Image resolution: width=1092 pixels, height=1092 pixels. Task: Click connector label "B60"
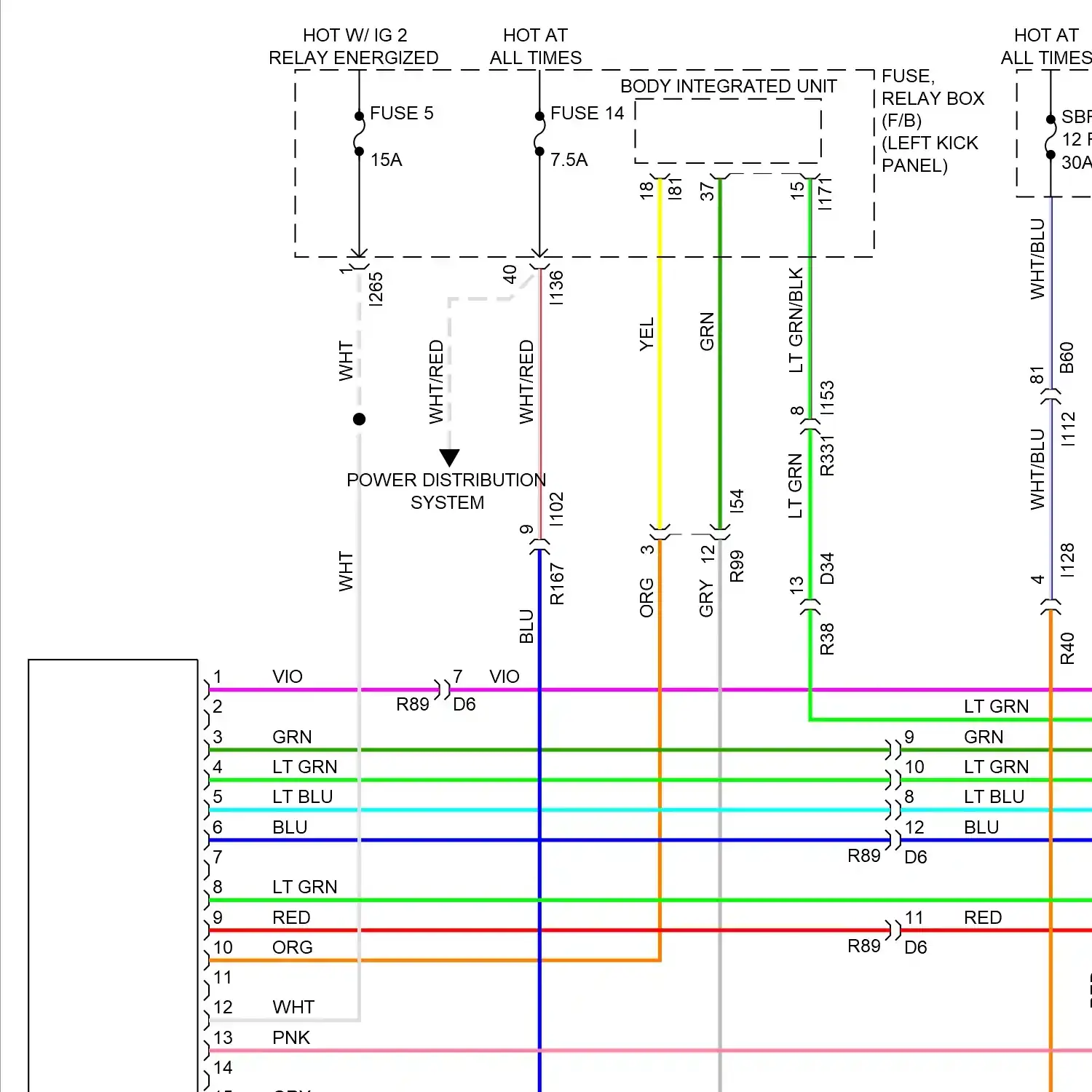tap(1067, 357)
